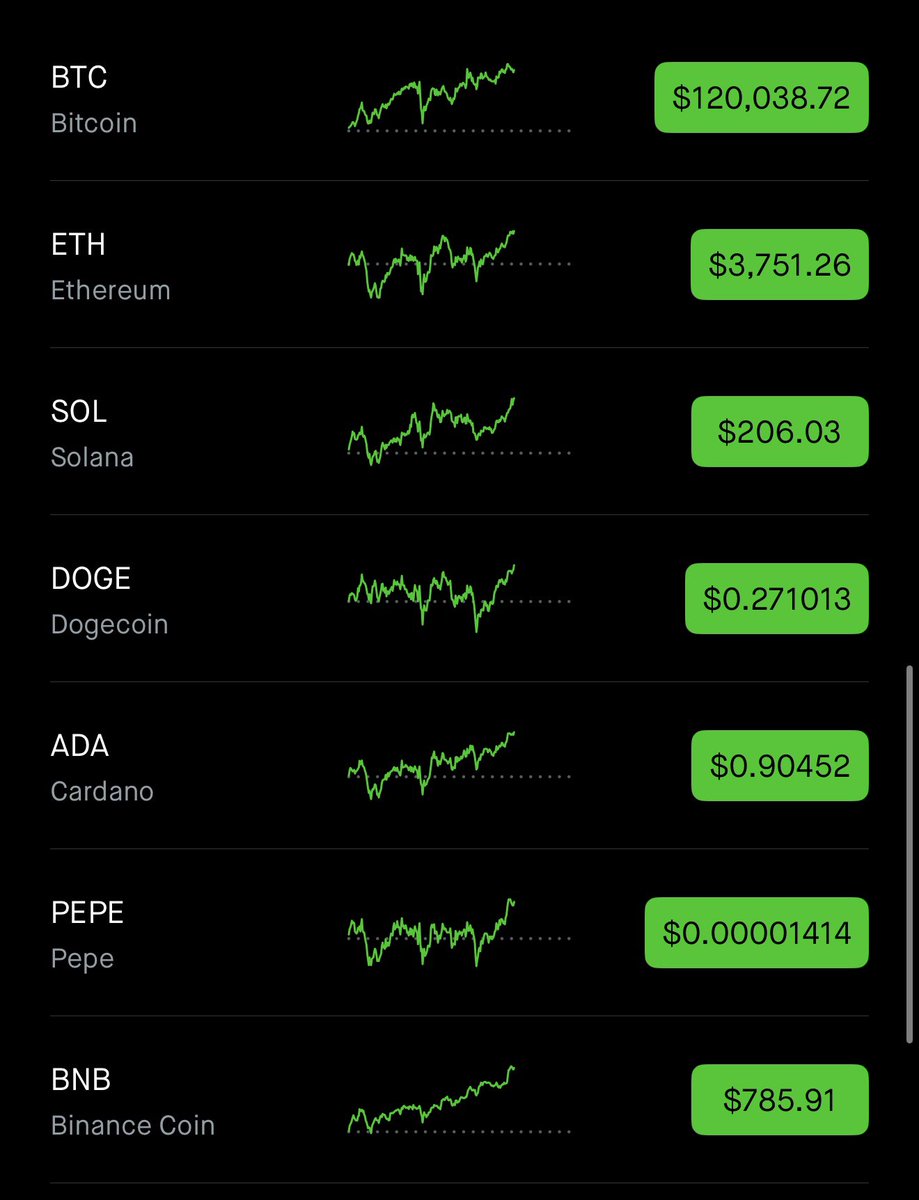This screenshot has width=919, height=1200.
Task: Tap the BNB price badge $785.91
Action: pyautogui.click(x=780, y=1100)
